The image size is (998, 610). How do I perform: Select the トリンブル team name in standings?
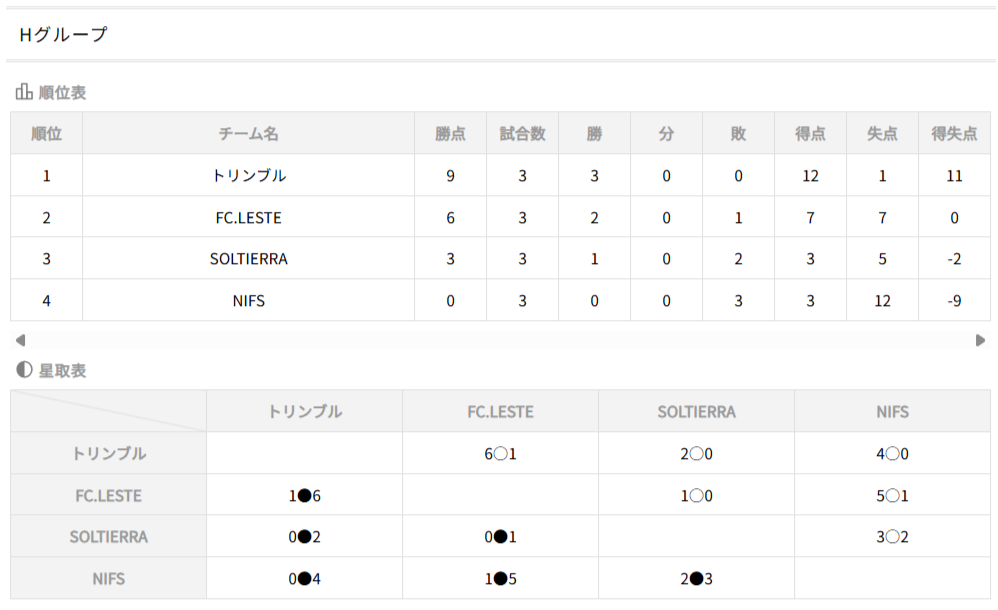tap(248, 176)
